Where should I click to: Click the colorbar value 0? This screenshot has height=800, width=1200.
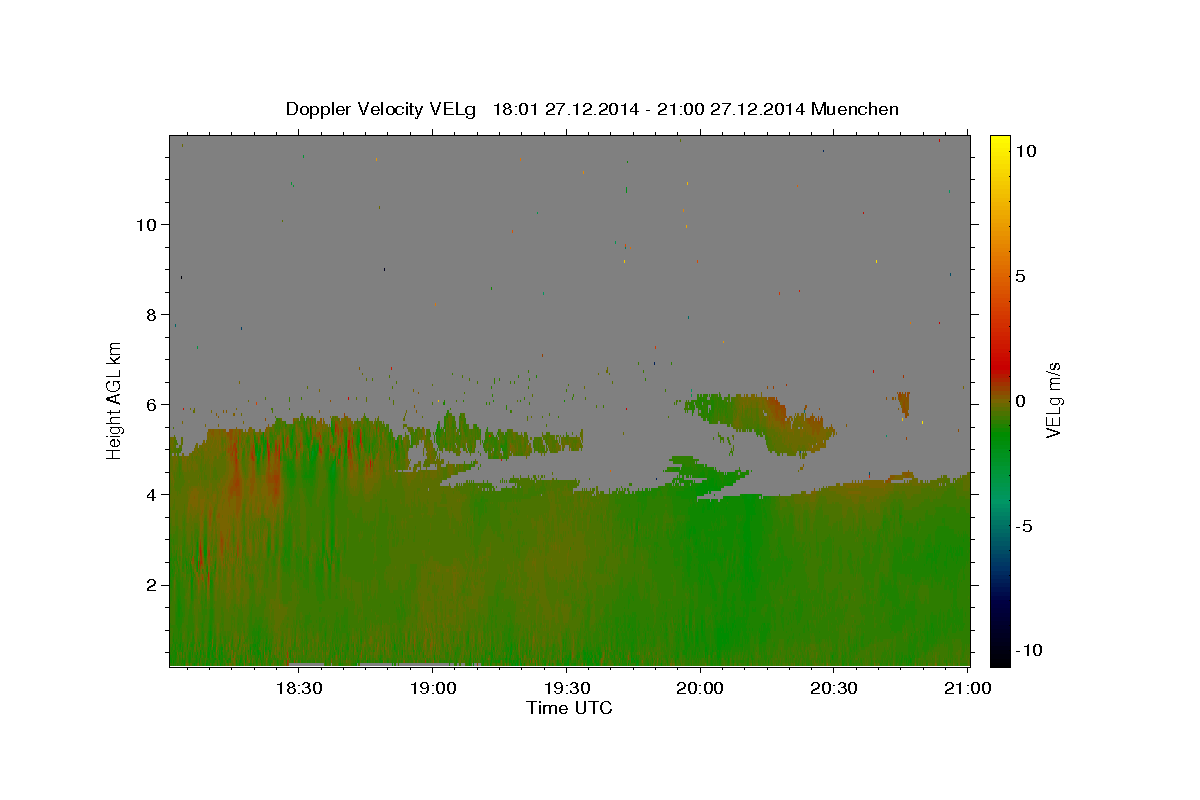pos(1020,401)
